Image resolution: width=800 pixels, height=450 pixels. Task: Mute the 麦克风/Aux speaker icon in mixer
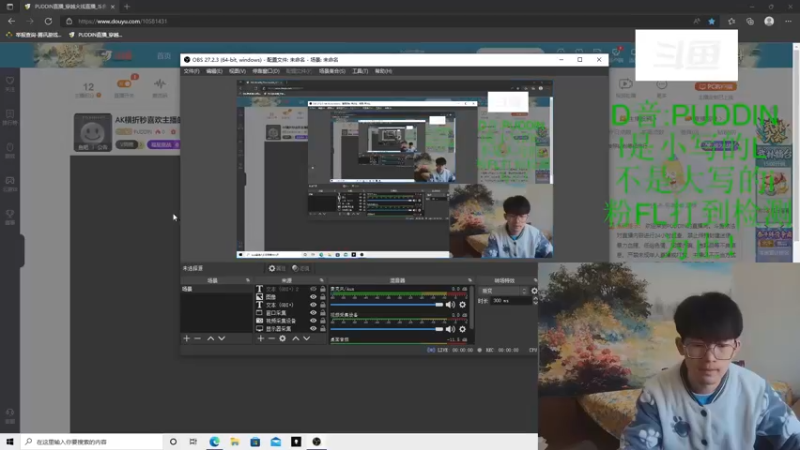450,305
